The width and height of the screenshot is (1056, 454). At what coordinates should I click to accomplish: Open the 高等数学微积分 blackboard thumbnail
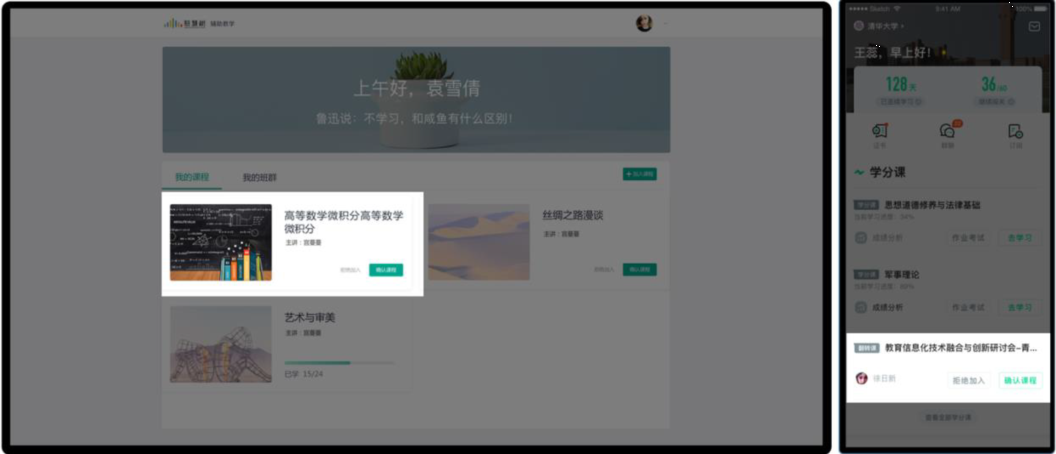pyautogui.click(x=221, y=242)
